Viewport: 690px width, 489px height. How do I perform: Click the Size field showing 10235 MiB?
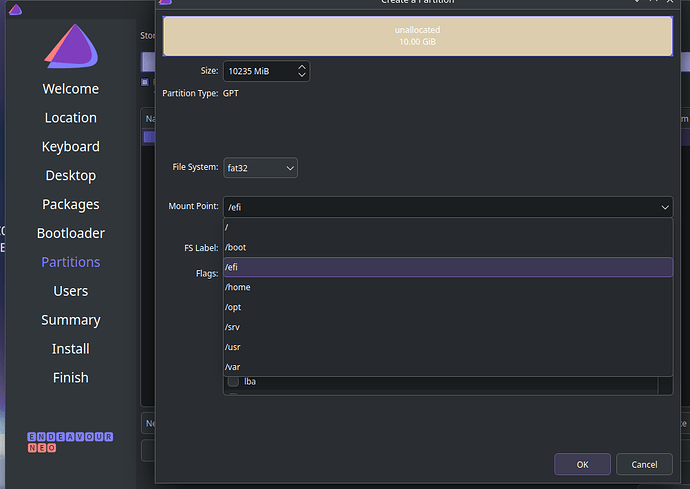(x=266, y=71)
